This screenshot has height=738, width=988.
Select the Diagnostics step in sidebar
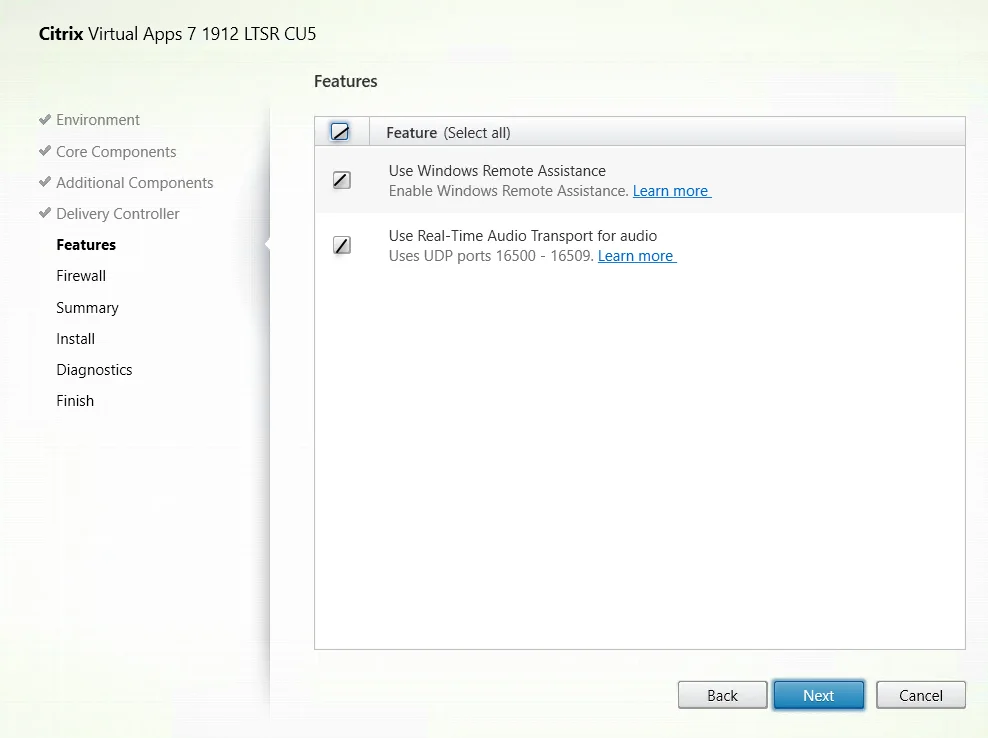[x=95, y=369]
